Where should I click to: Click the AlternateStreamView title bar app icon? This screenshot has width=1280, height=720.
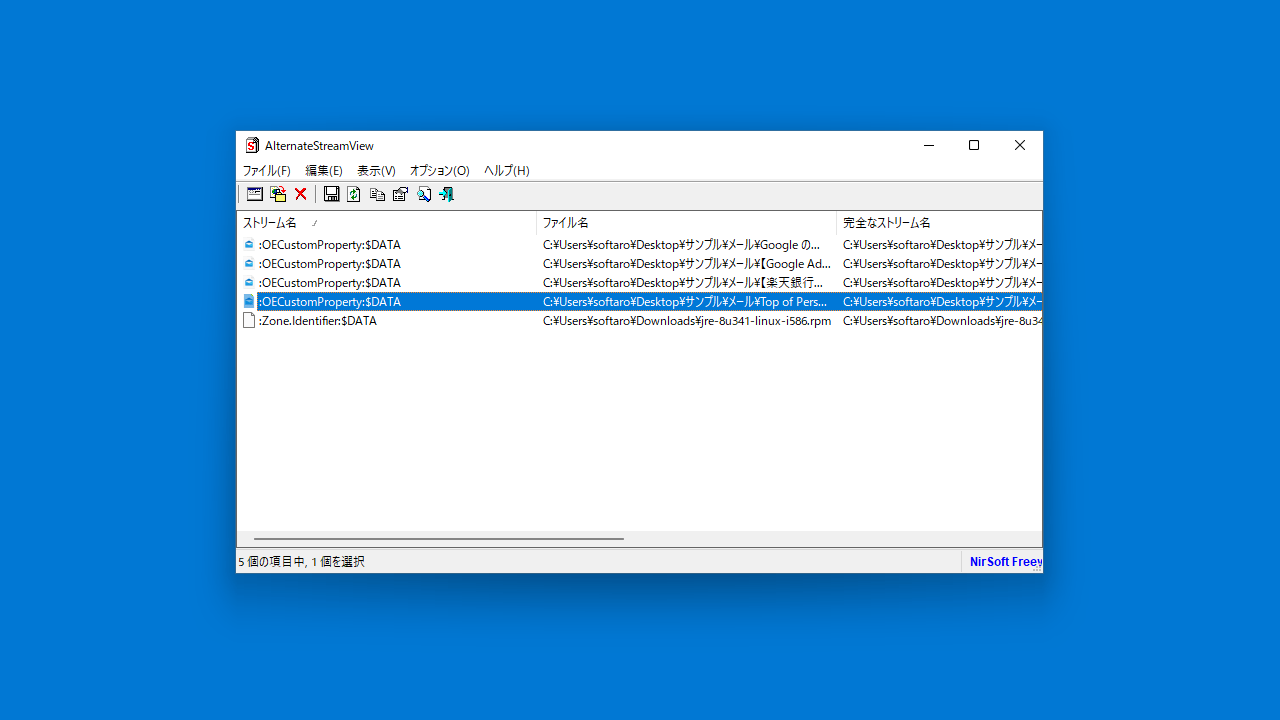(x=252, y=146)
